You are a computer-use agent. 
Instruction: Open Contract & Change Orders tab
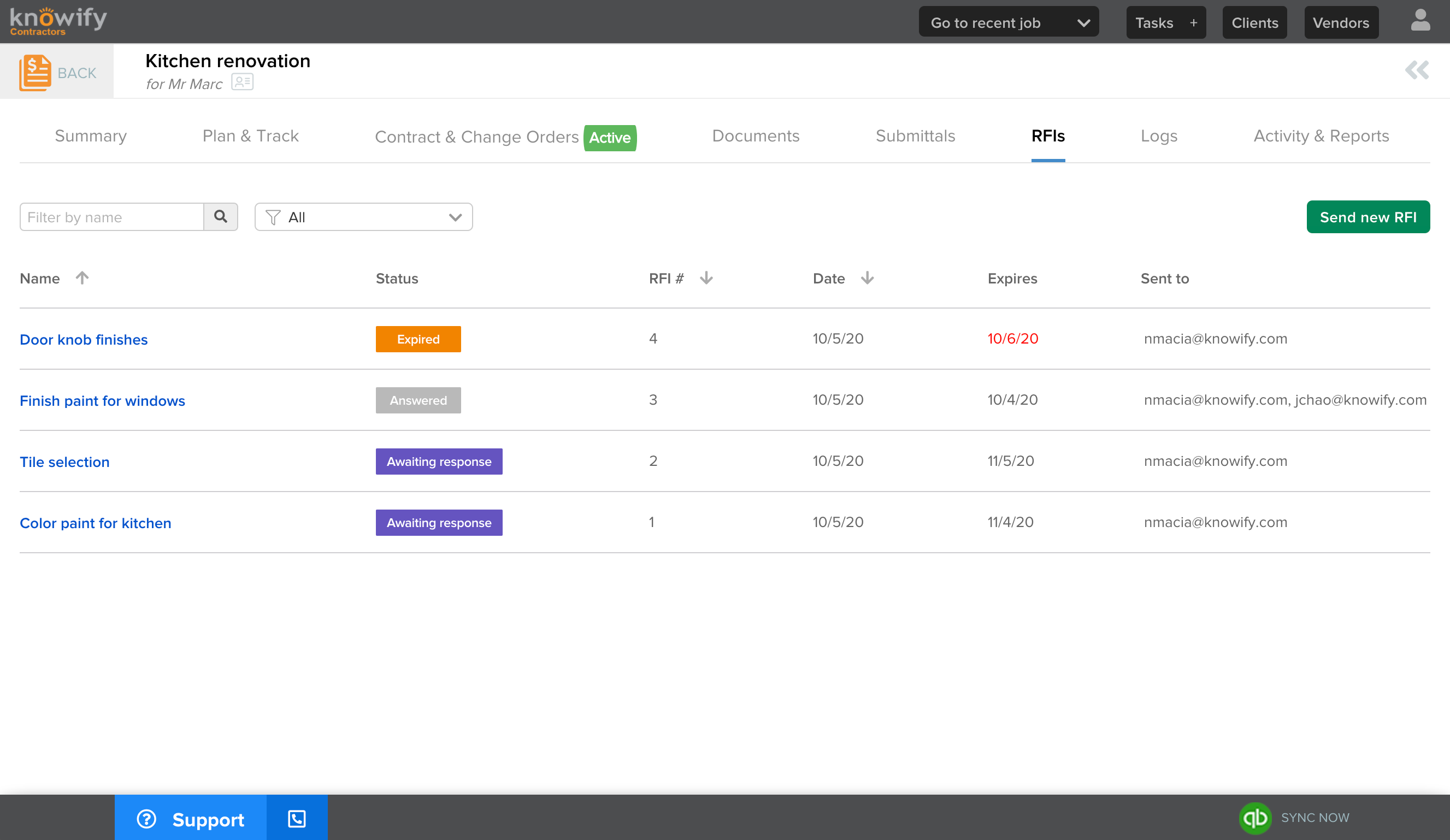point(476,137)
